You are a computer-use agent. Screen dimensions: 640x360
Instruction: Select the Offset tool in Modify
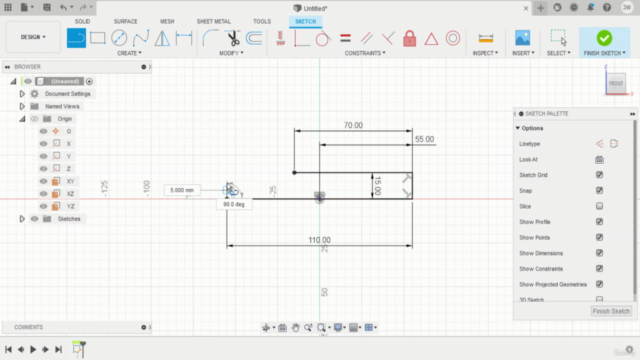tap(254, 38)
